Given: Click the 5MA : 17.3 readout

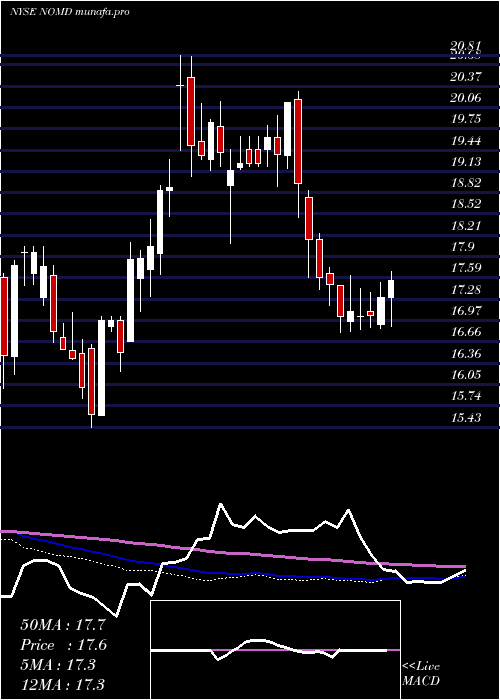Looking at the screenshot, I should tap(58, 665).
